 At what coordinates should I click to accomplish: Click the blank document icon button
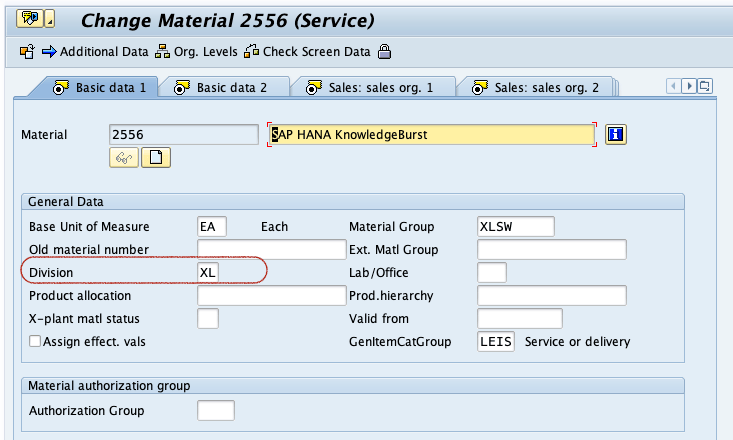pos(156,158)
